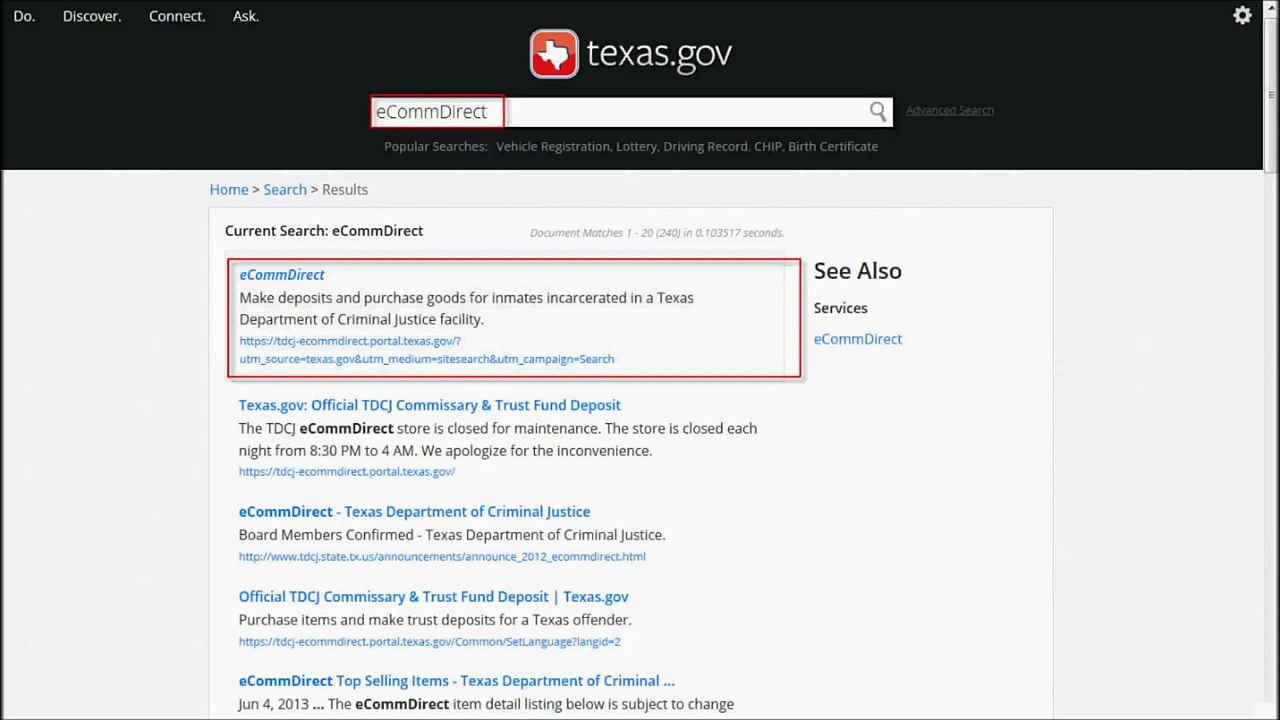
Task: Open the settings gear icon
Action: (1242, 15)
